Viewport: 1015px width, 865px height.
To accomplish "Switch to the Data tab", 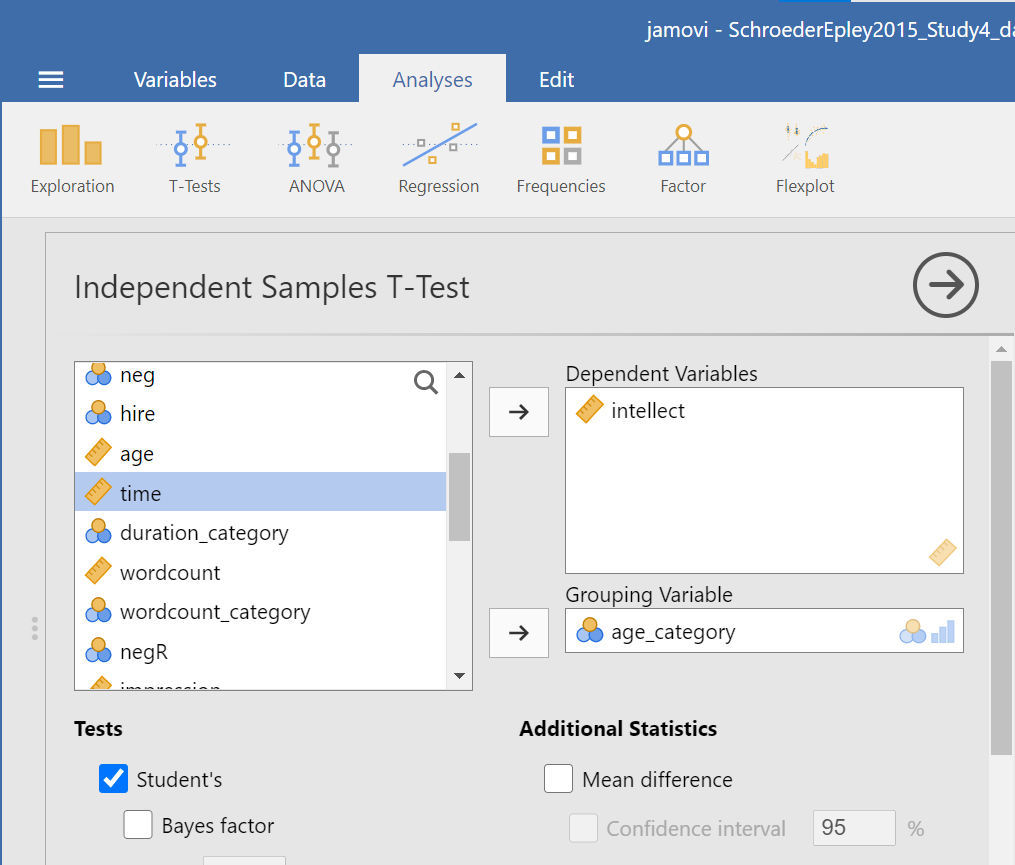I will 304,80.
